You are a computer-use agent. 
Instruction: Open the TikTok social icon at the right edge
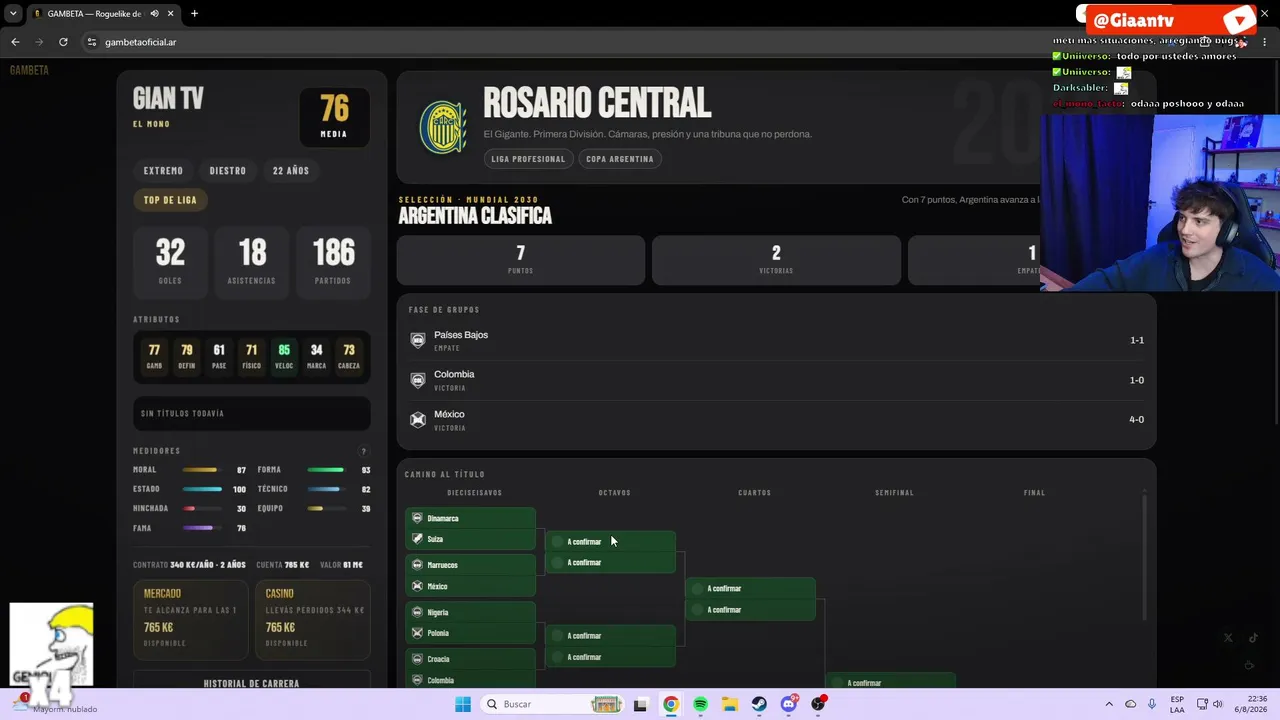tap(1253, 638)
